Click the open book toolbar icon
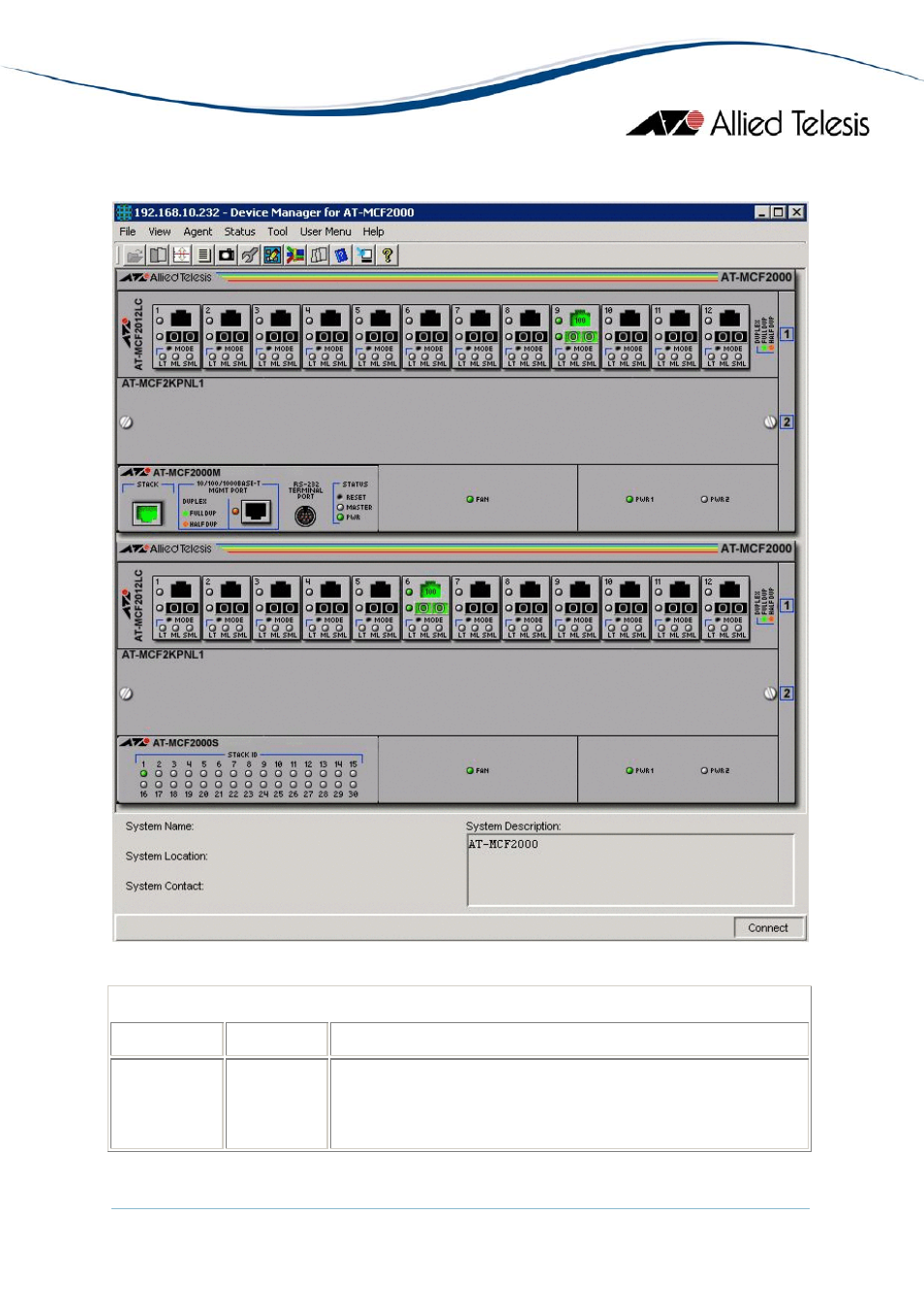 tap(158, 255)
